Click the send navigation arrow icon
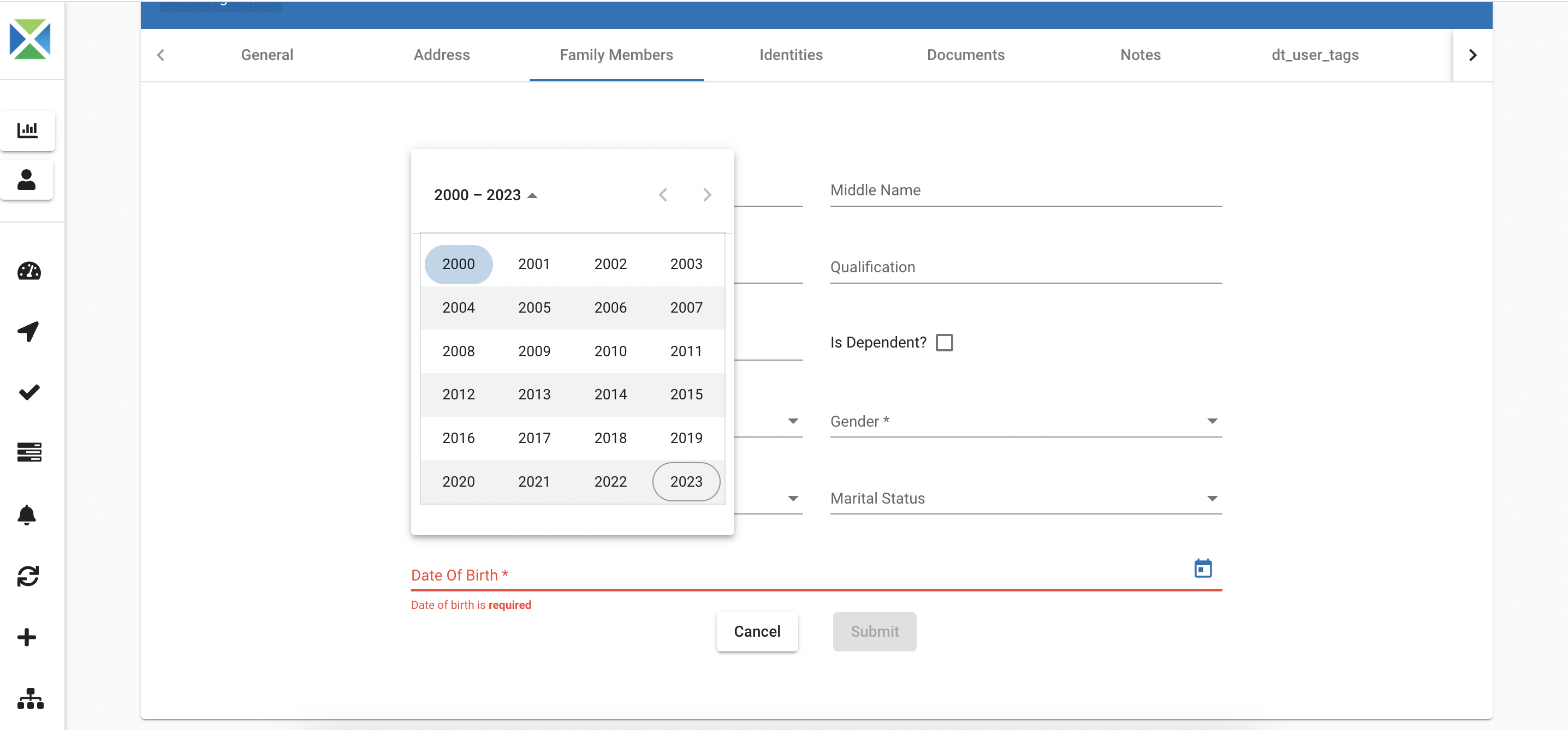 point(28,332)
